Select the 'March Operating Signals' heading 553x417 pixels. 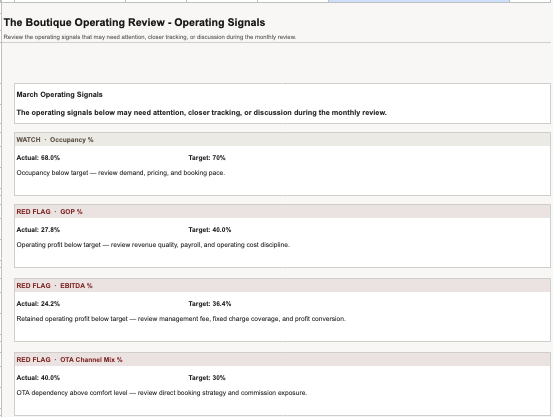tap(60, 95)
